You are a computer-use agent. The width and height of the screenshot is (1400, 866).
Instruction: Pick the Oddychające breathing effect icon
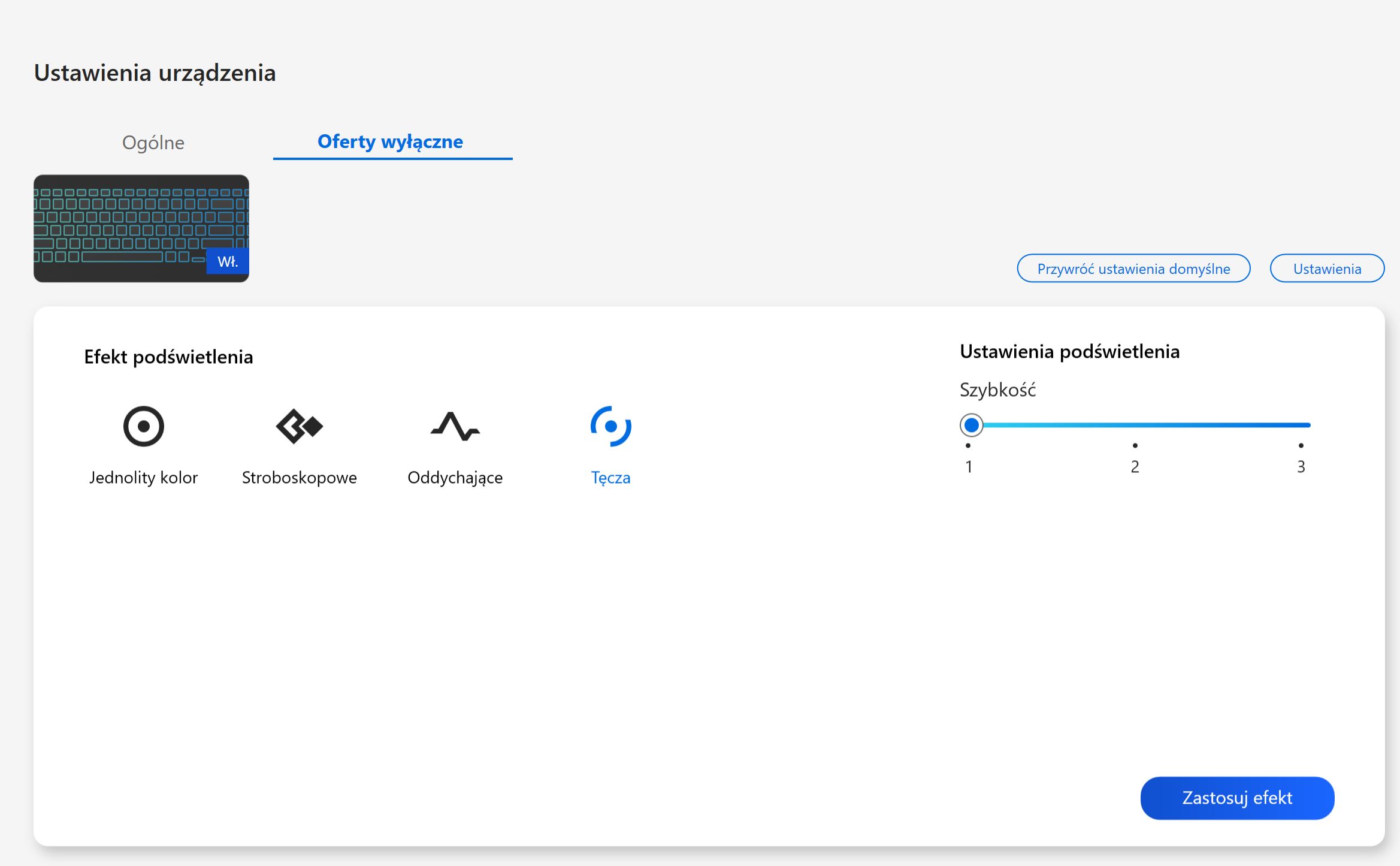(x=455, y=426)
